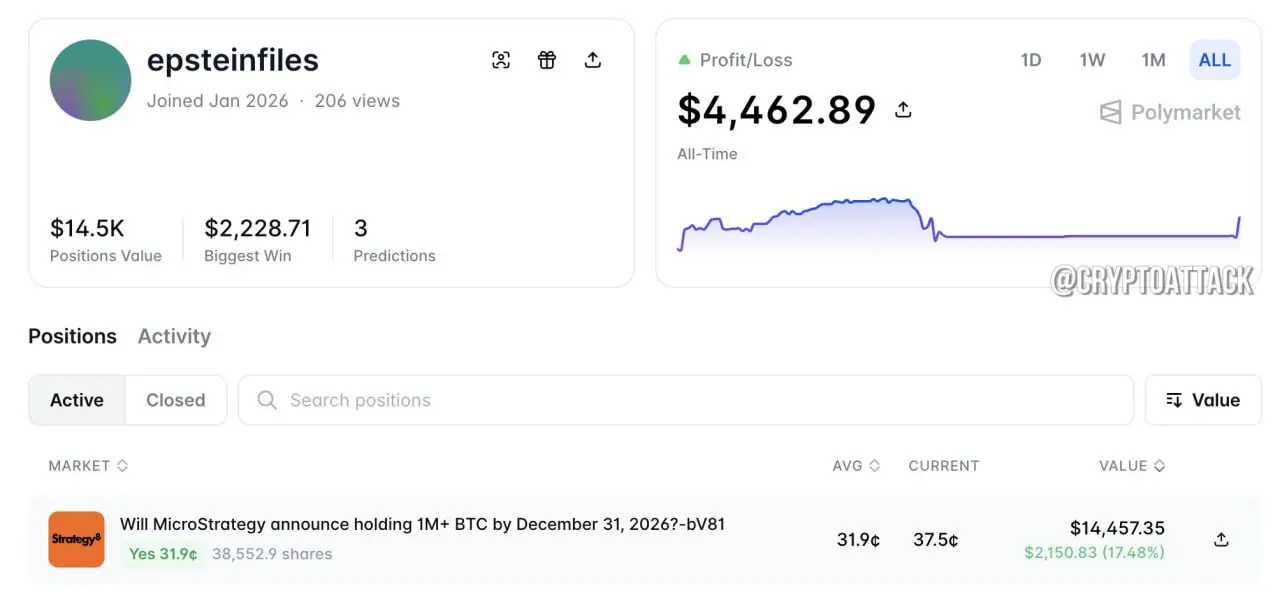Sort positions by VALUE column header
The width and height of the screenshot is (1280, 600).
click(1132, 466)
